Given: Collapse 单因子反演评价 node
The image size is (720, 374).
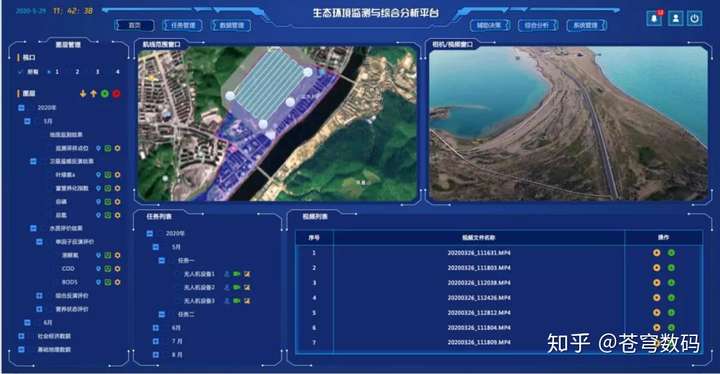Looking at the screenshot, I should click(x=39, y=242).
